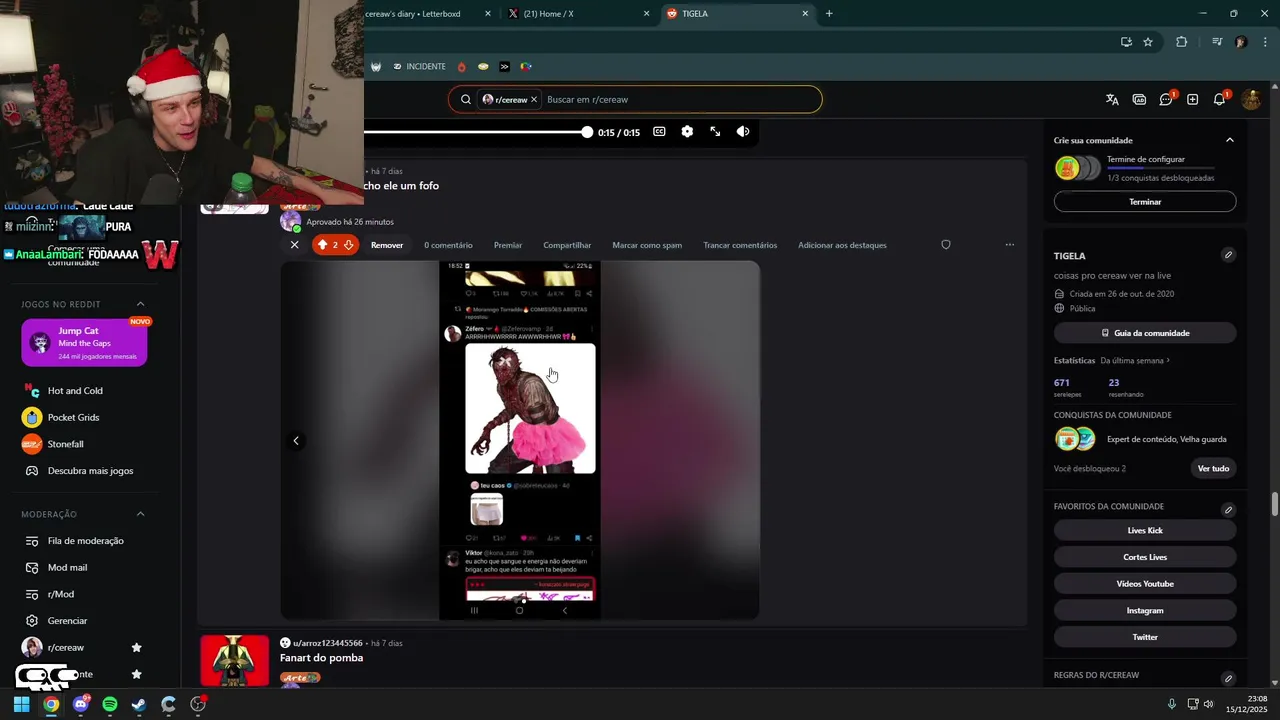Screen dimensions: 1280x720
Task: Open video player settings gear
Action: [x=687, y=132]
